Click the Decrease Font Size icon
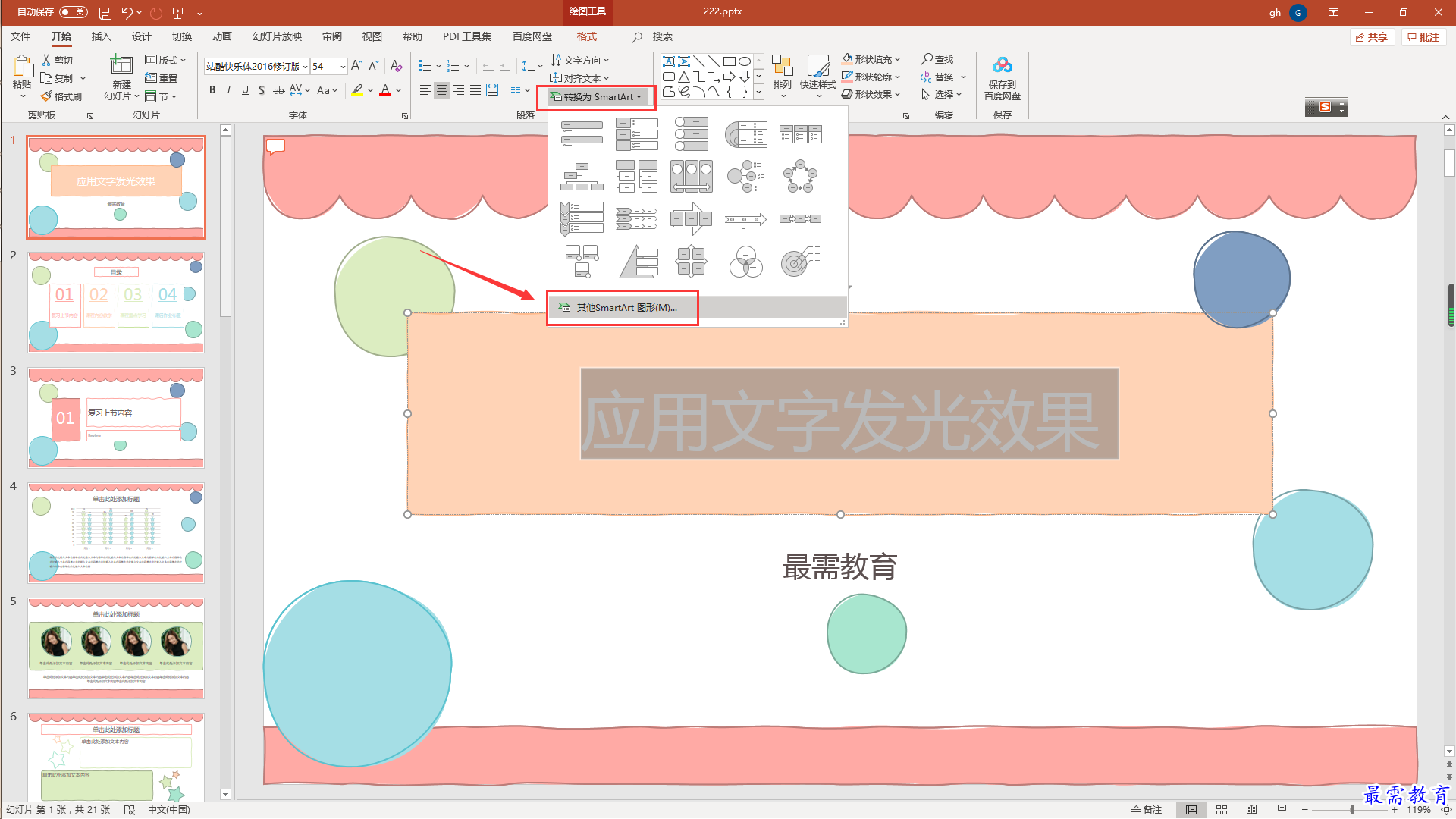1456x819 pixels. click(374, 66)
